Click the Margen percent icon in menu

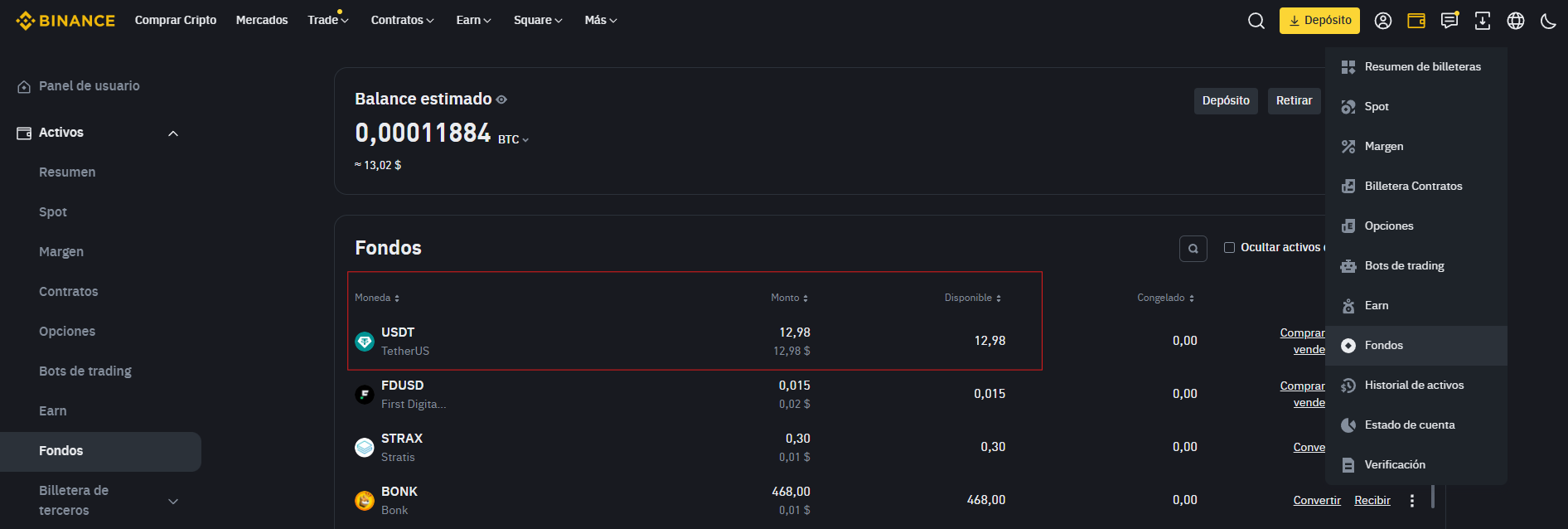1348,147
